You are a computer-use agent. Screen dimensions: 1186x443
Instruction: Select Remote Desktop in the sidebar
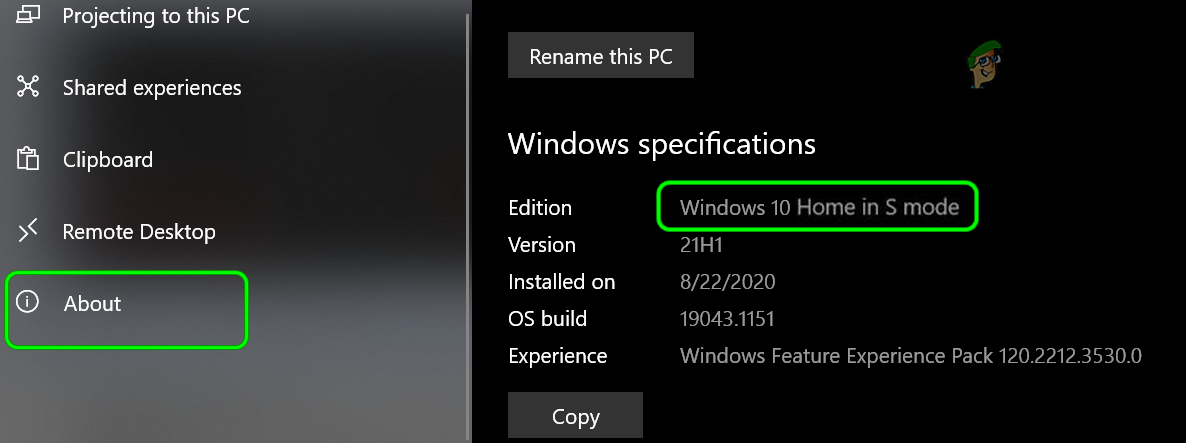click(139, 232)
